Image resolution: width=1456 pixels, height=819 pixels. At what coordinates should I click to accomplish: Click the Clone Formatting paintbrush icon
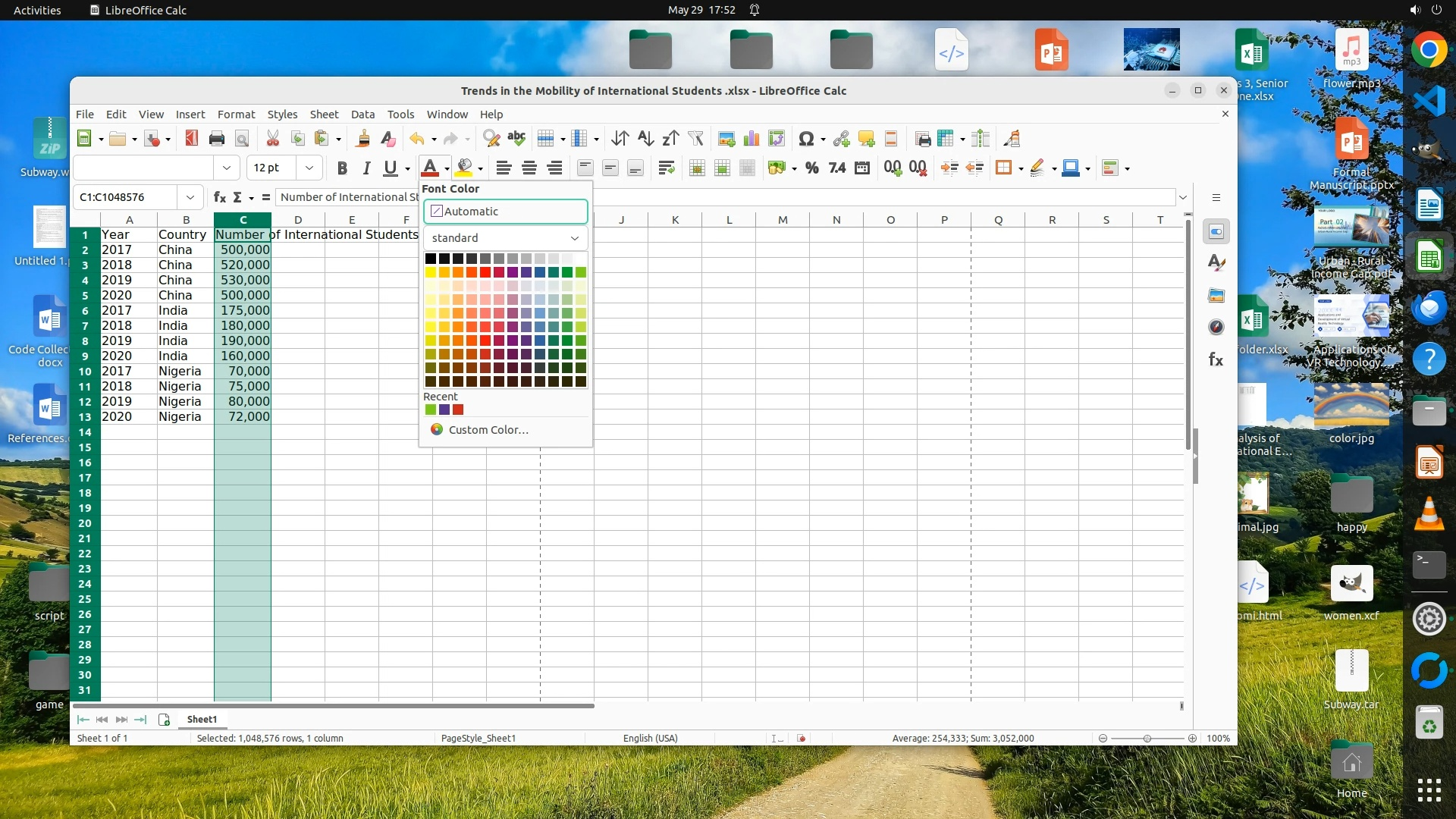pyautogui.click(x=363, y=139)
